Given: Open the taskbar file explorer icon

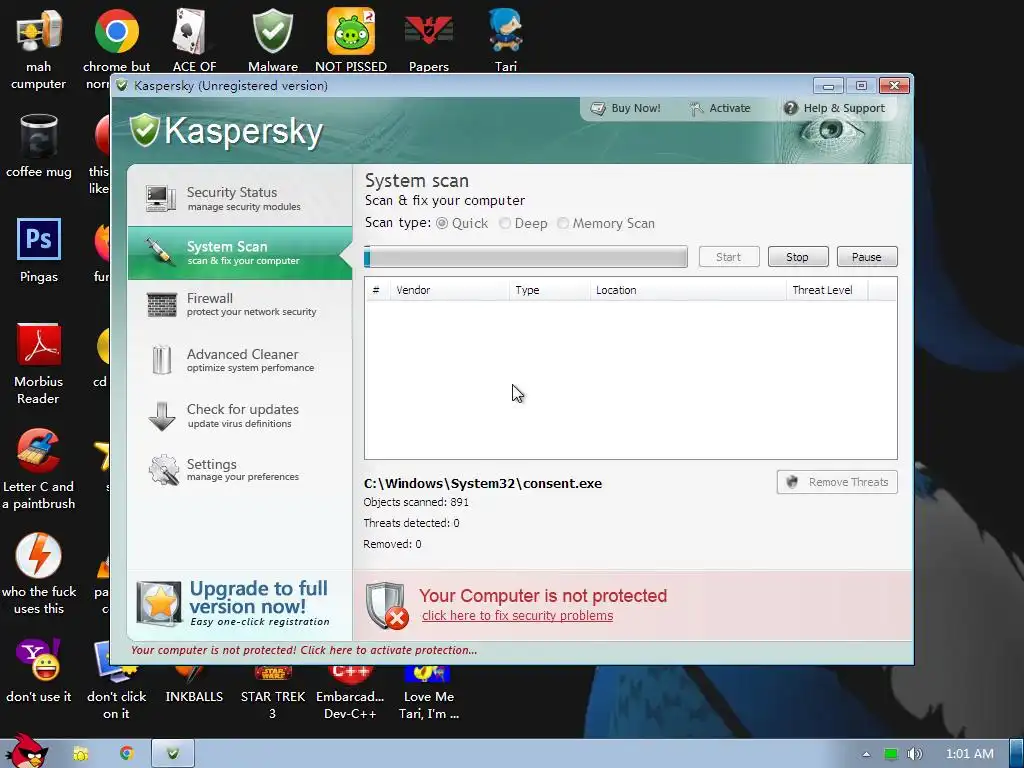Looking at the screenshot, I should point(81,754).
